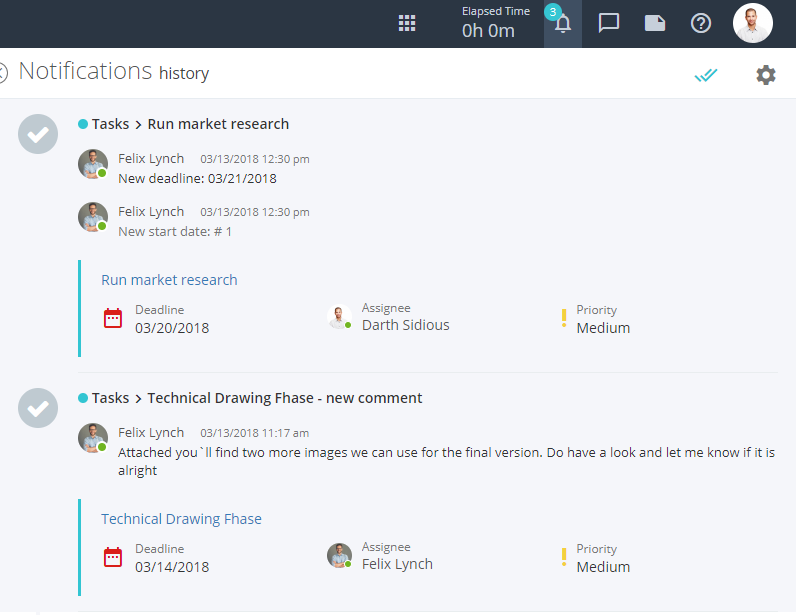Click the deadline value 03/20/2018

pyautogui.click(x=172, y=328)
